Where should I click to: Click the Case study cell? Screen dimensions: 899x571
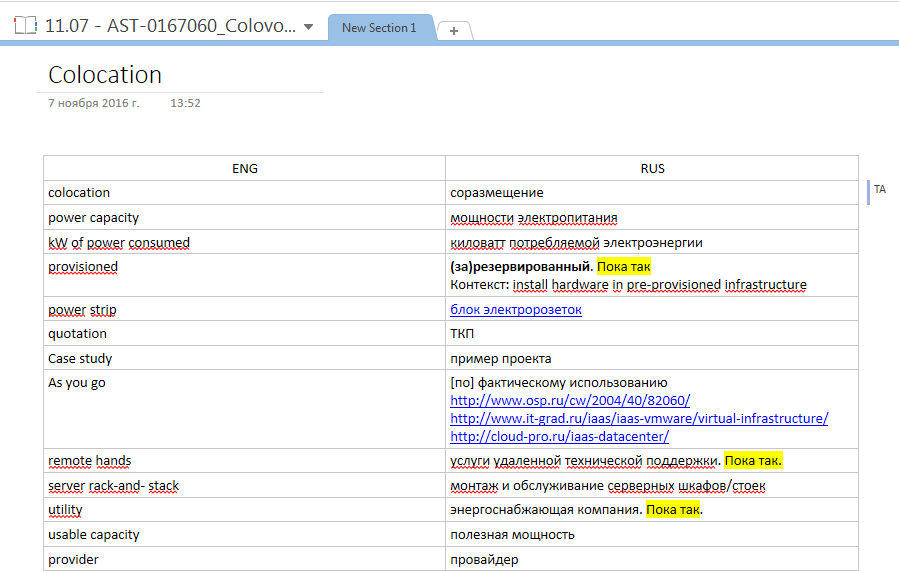coord(245,358)
